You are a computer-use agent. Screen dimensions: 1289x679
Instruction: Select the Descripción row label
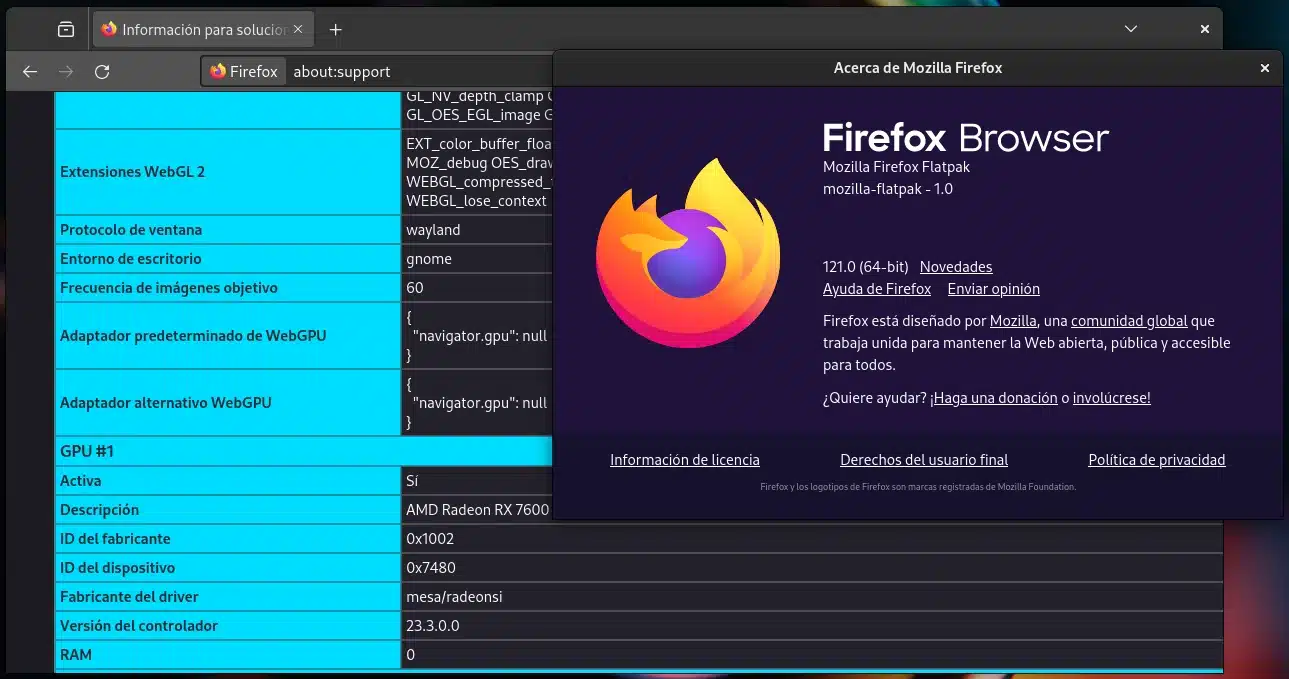pos(100,510)
